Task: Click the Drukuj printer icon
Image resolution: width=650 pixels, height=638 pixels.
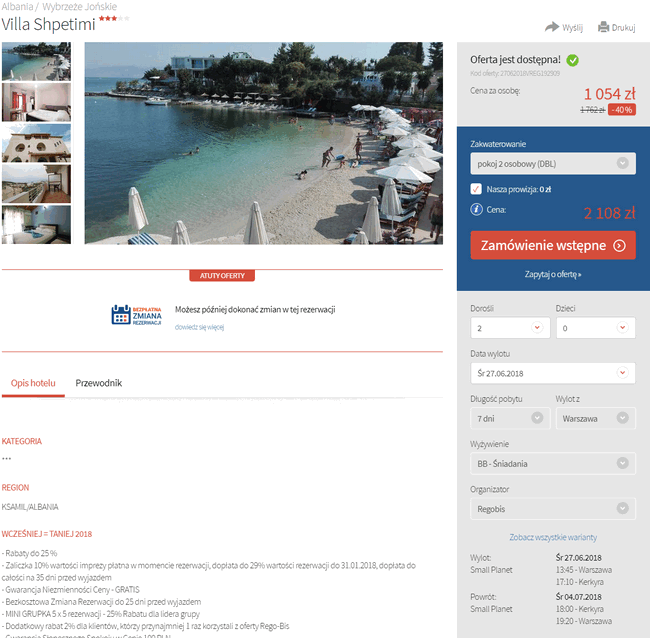Action: point(604,27)
